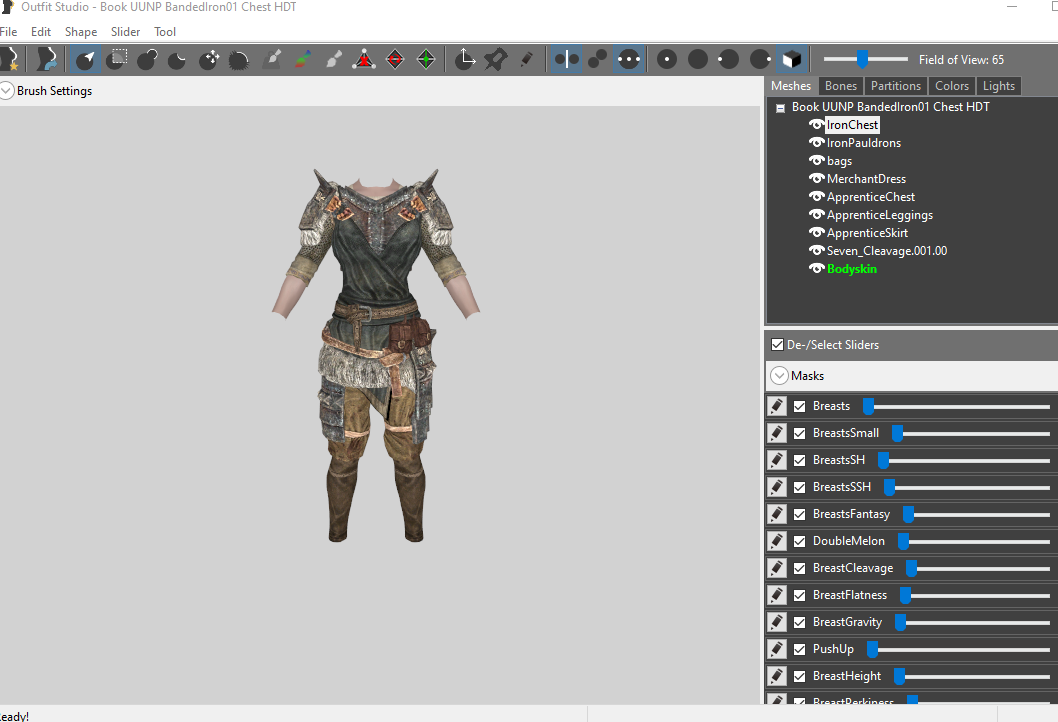The width and height of the screenshot is (1058, 722).
Task: Activate the Vertex Edit pencil tool
Action: tap(527, 59)
